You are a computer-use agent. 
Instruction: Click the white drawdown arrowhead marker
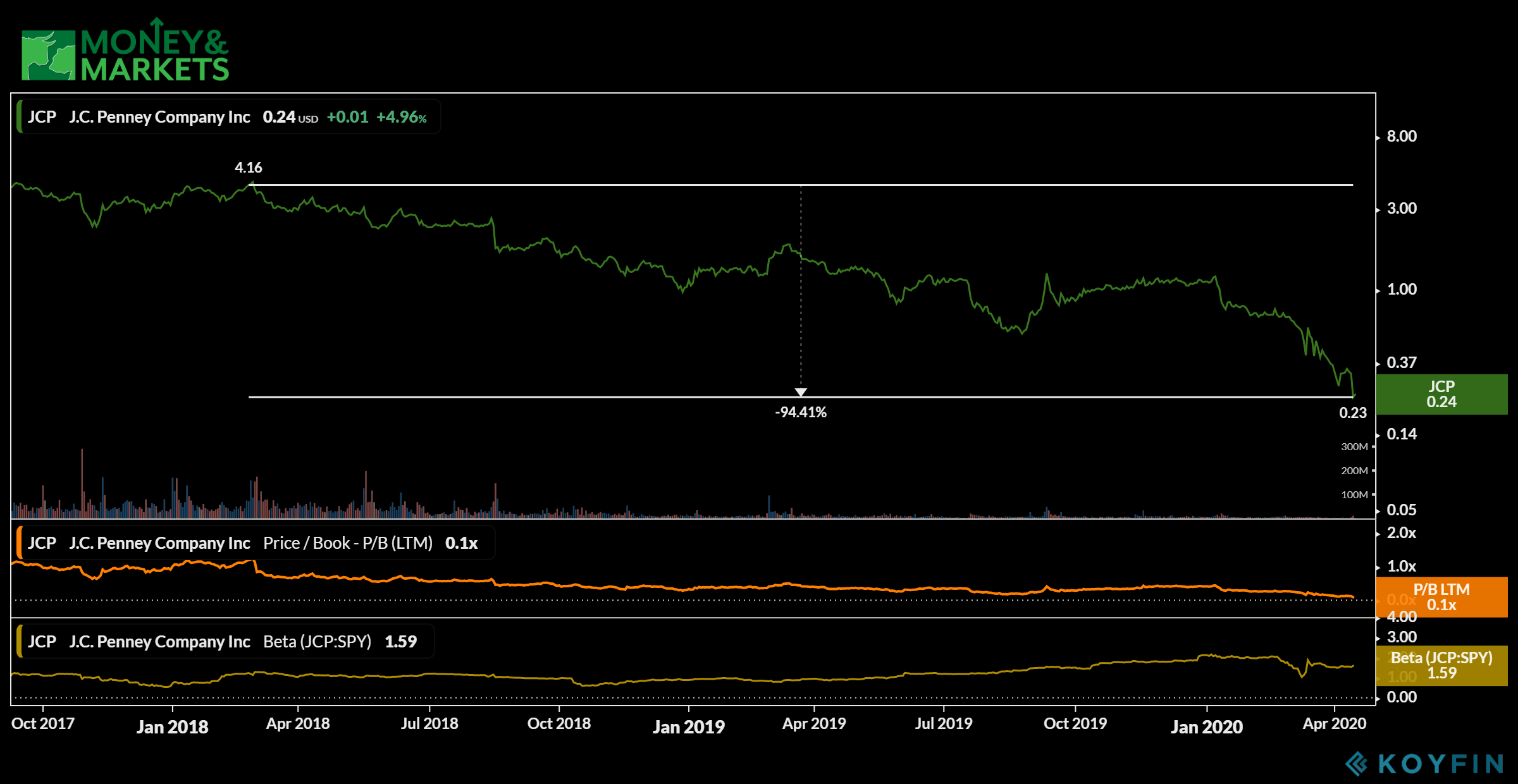pos(801,392)
